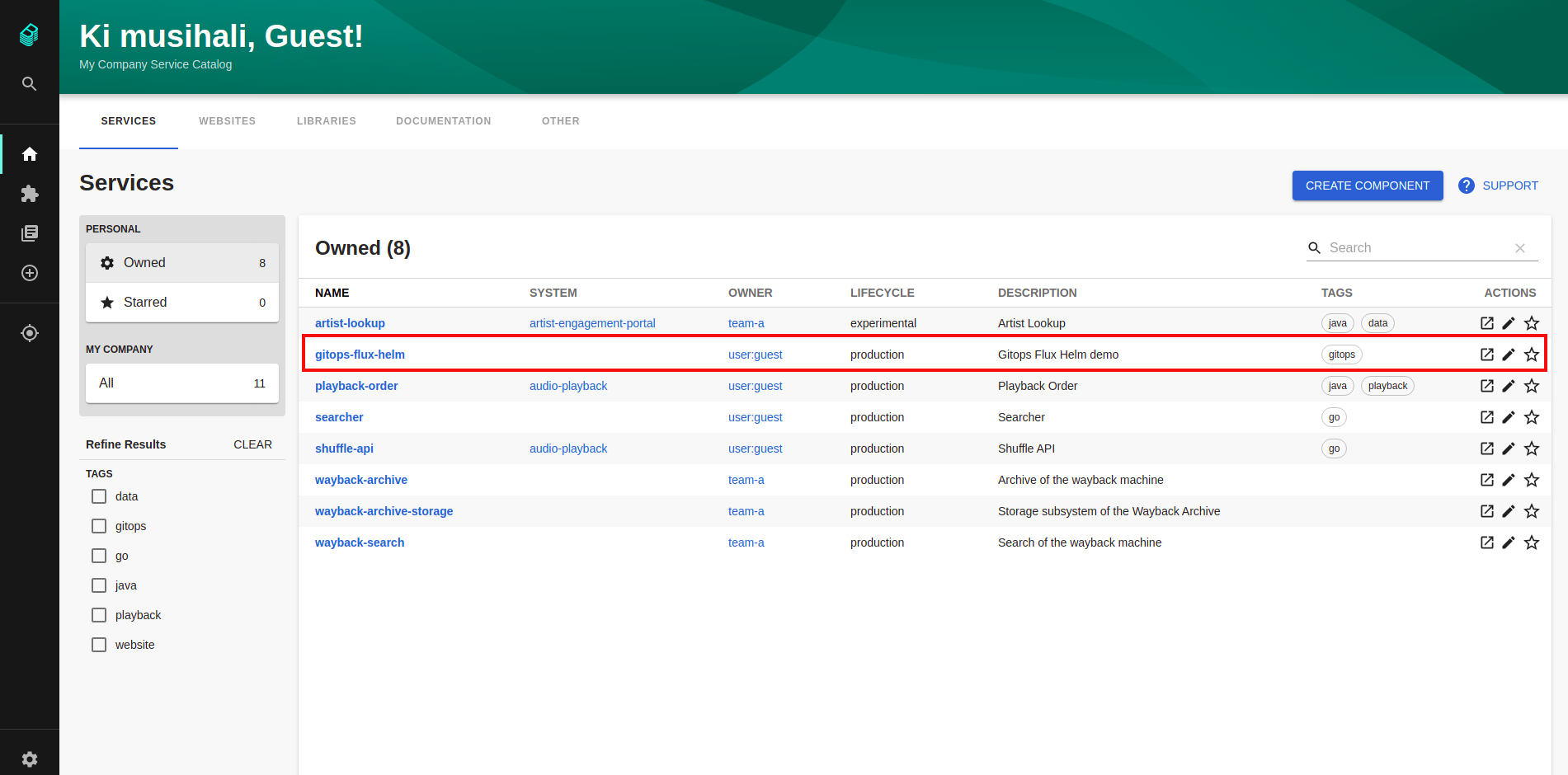This screenshot has height=775, width=1568.
Task: Click the playback tag chip
Action: point(1387,386)
